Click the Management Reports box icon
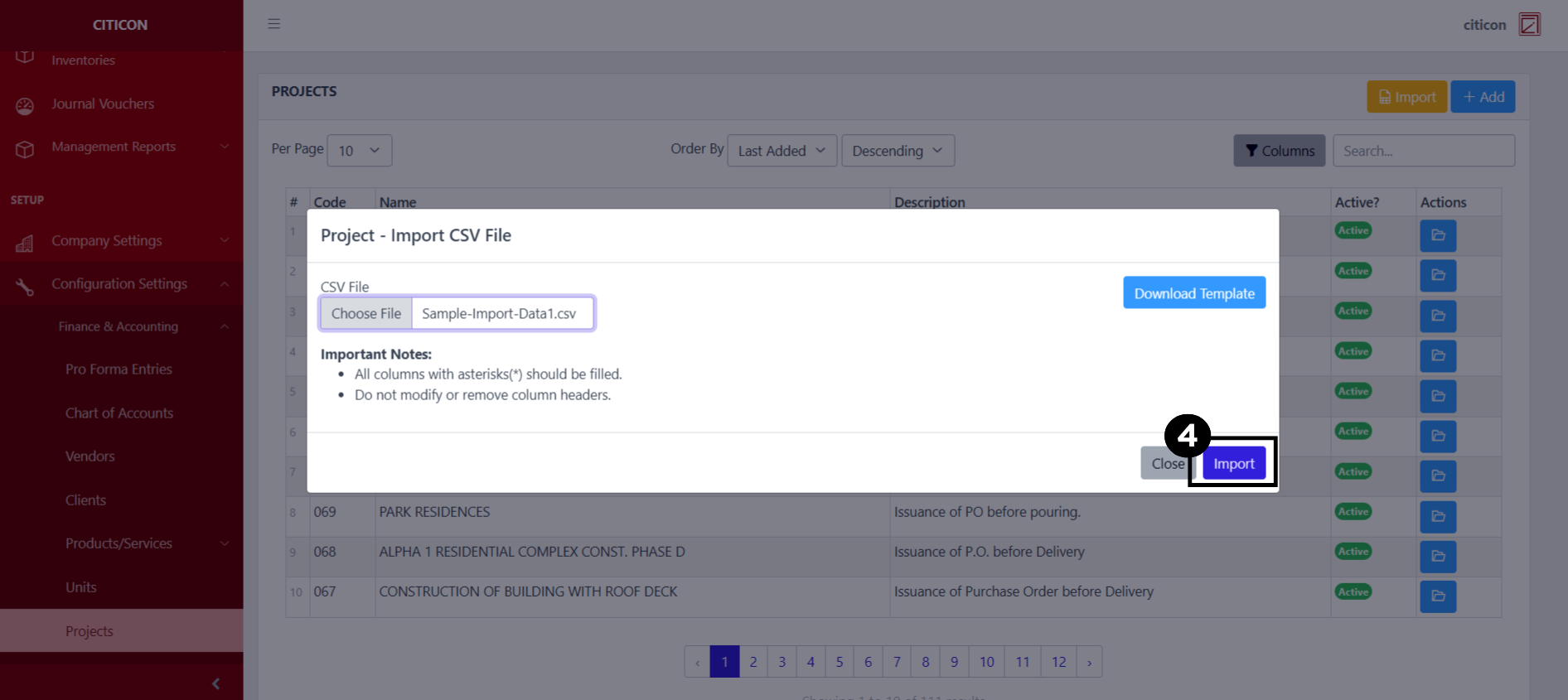This screenshot has height=700, width=1568. pos(25,148)
